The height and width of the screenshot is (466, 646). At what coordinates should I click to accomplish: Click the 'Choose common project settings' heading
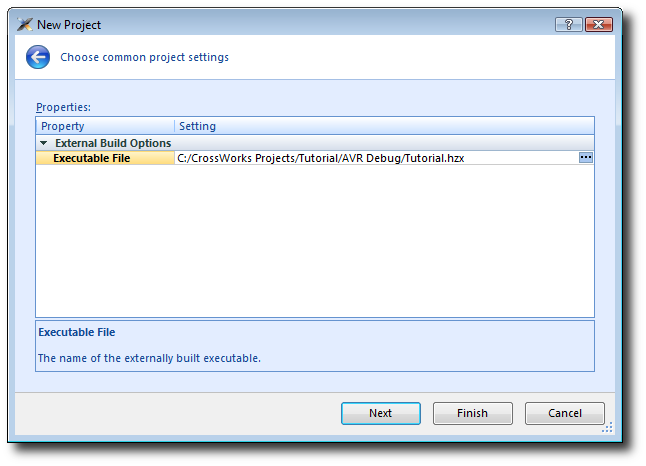tap(144, 57)
